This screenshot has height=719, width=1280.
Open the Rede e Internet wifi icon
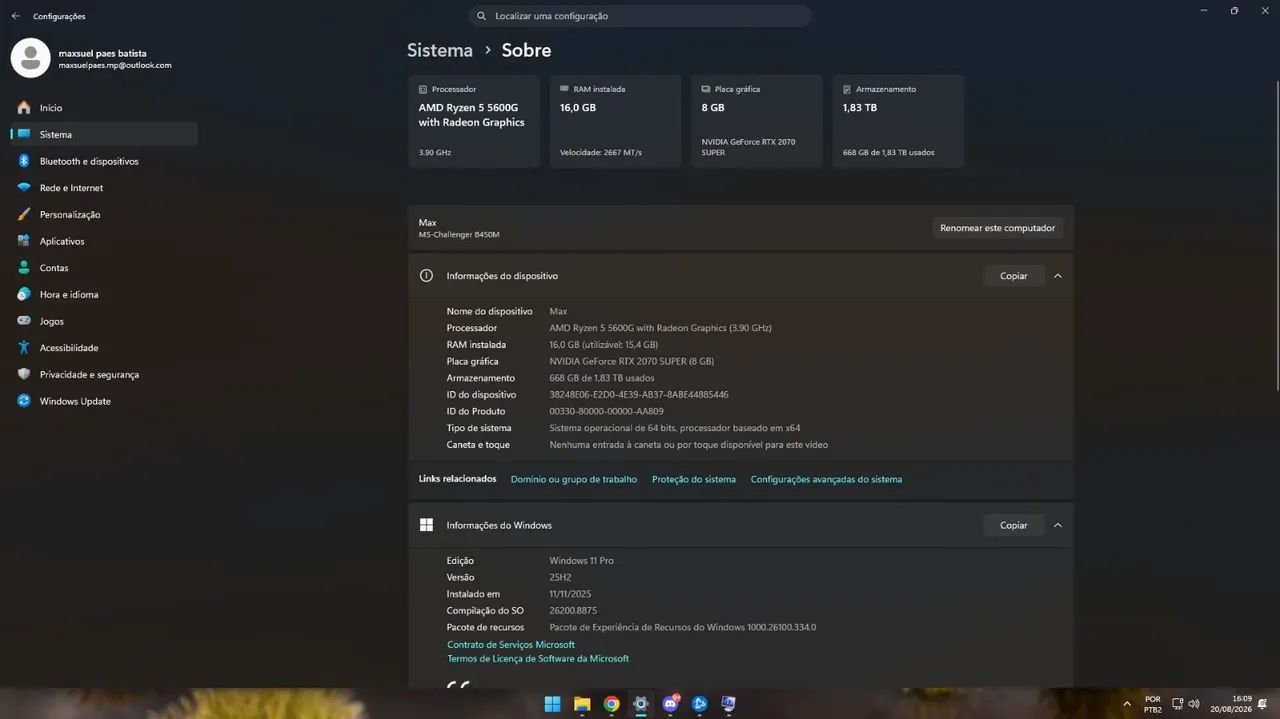pos(24,188)
